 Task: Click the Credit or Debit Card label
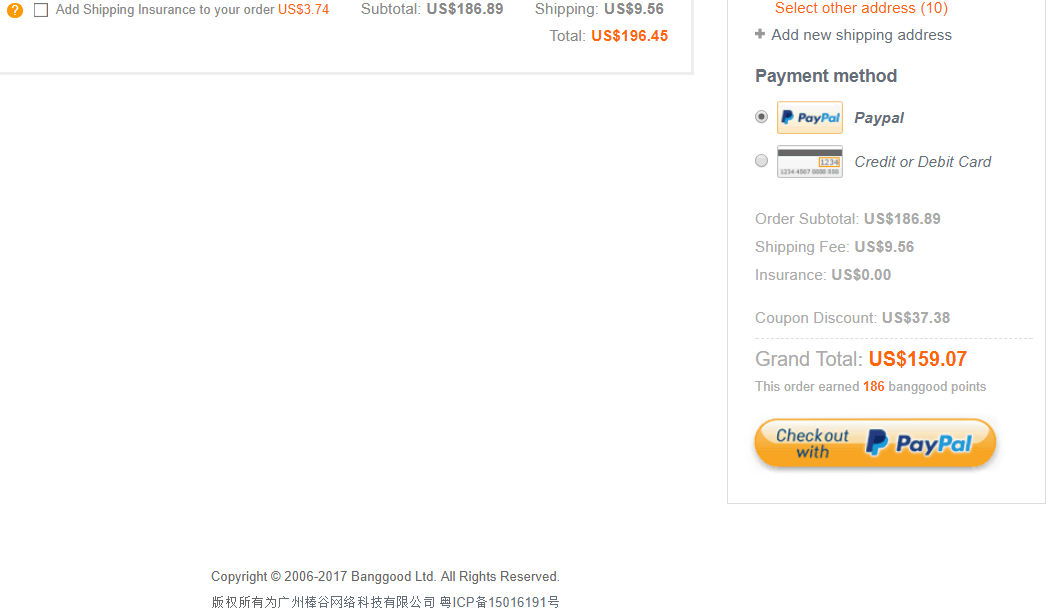(922, 162)
